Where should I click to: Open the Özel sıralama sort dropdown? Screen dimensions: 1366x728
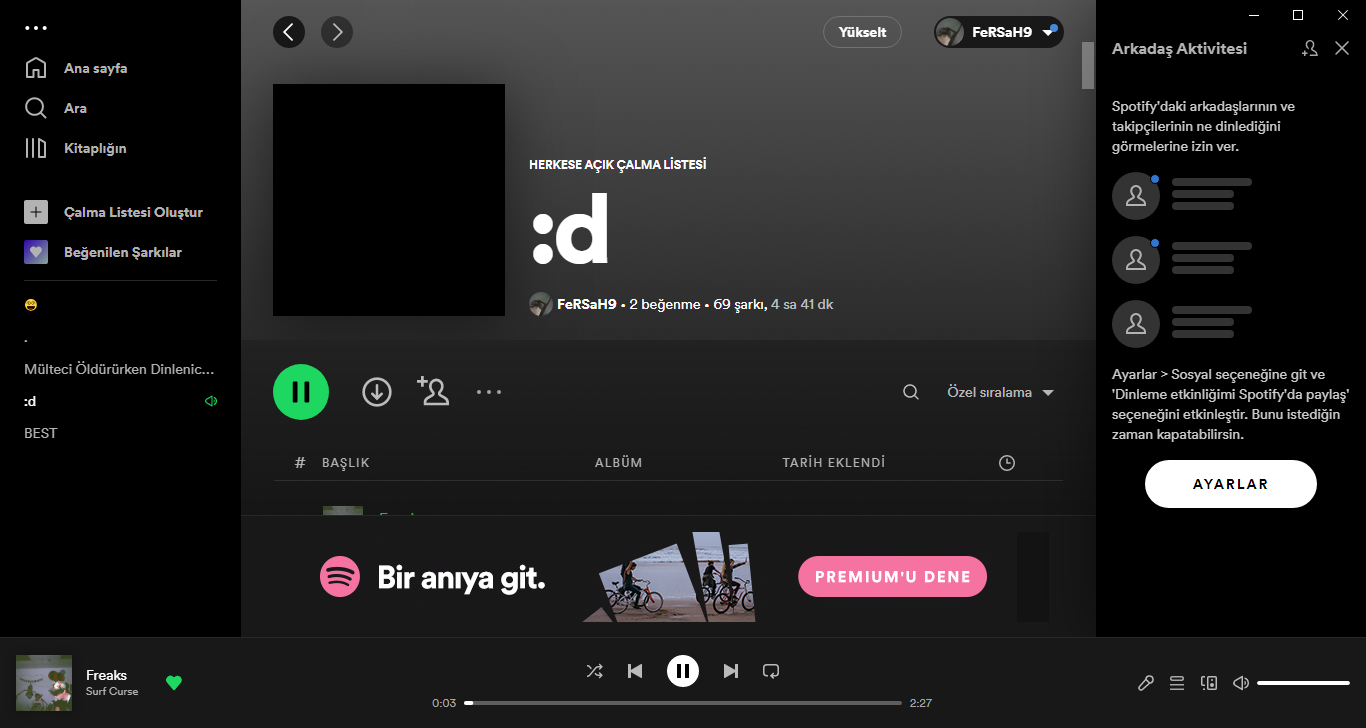(1001, 392)
